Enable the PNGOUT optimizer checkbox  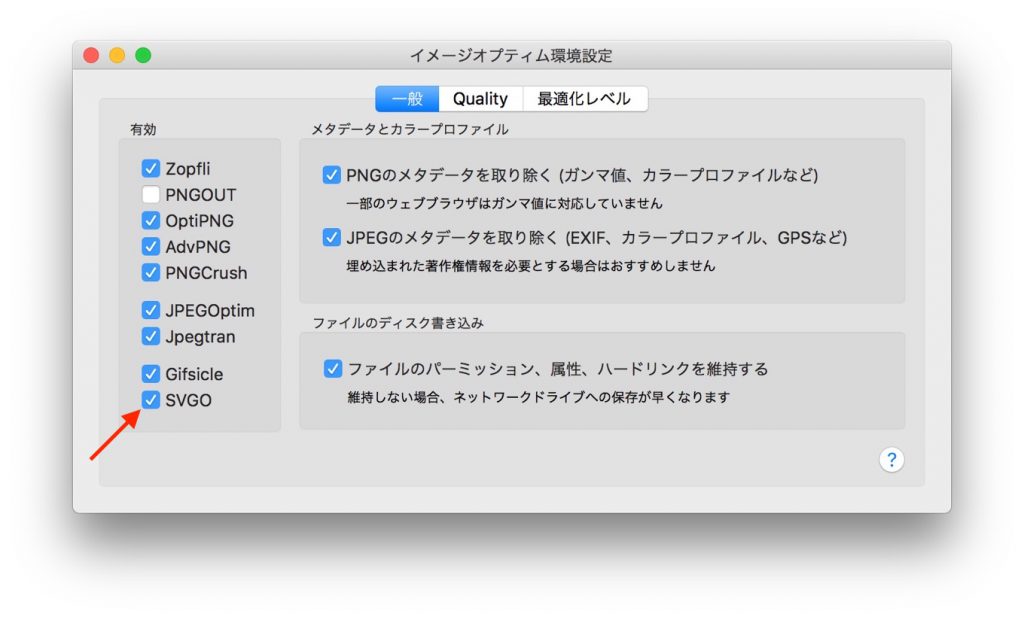click(151, 194)
